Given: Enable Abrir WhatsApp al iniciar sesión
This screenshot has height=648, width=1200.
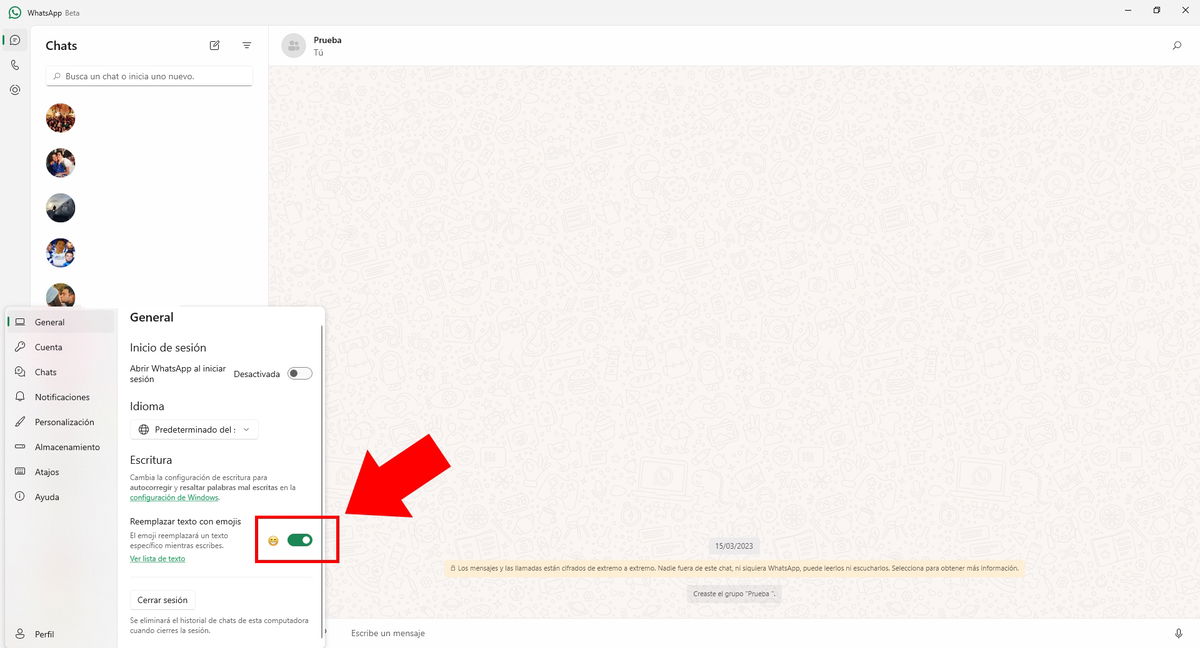Looking at the screenshot, I should pyautogui.click(x=299, y=372).
